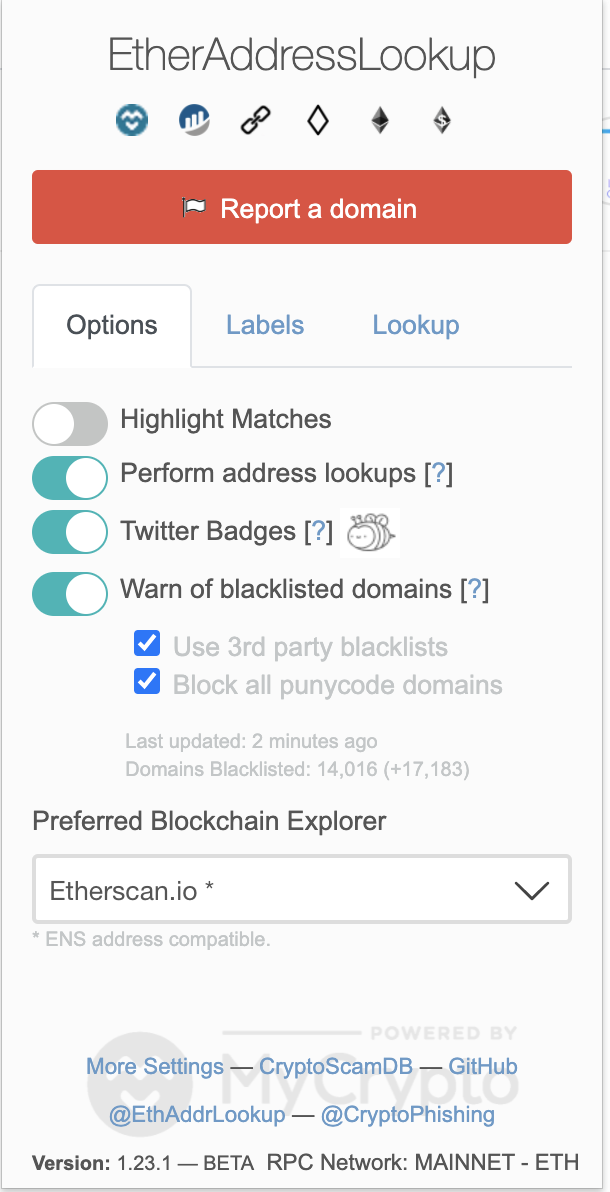Image resolution: width=610 pixels, height=1192 pixels.
Task: Open the dark Ethereum logo icon
Action: pyautogui.click(x=380, y=120)
